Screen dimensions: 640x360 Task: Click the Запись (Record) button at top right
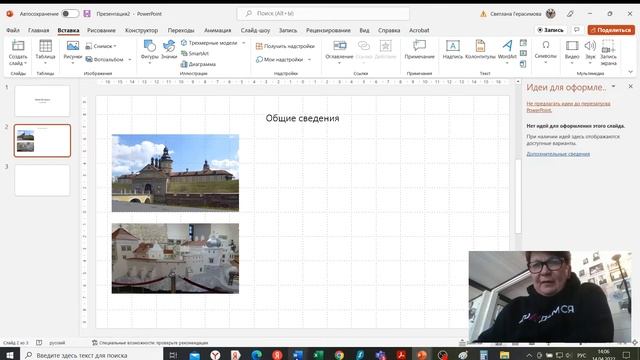pos(550,30)
